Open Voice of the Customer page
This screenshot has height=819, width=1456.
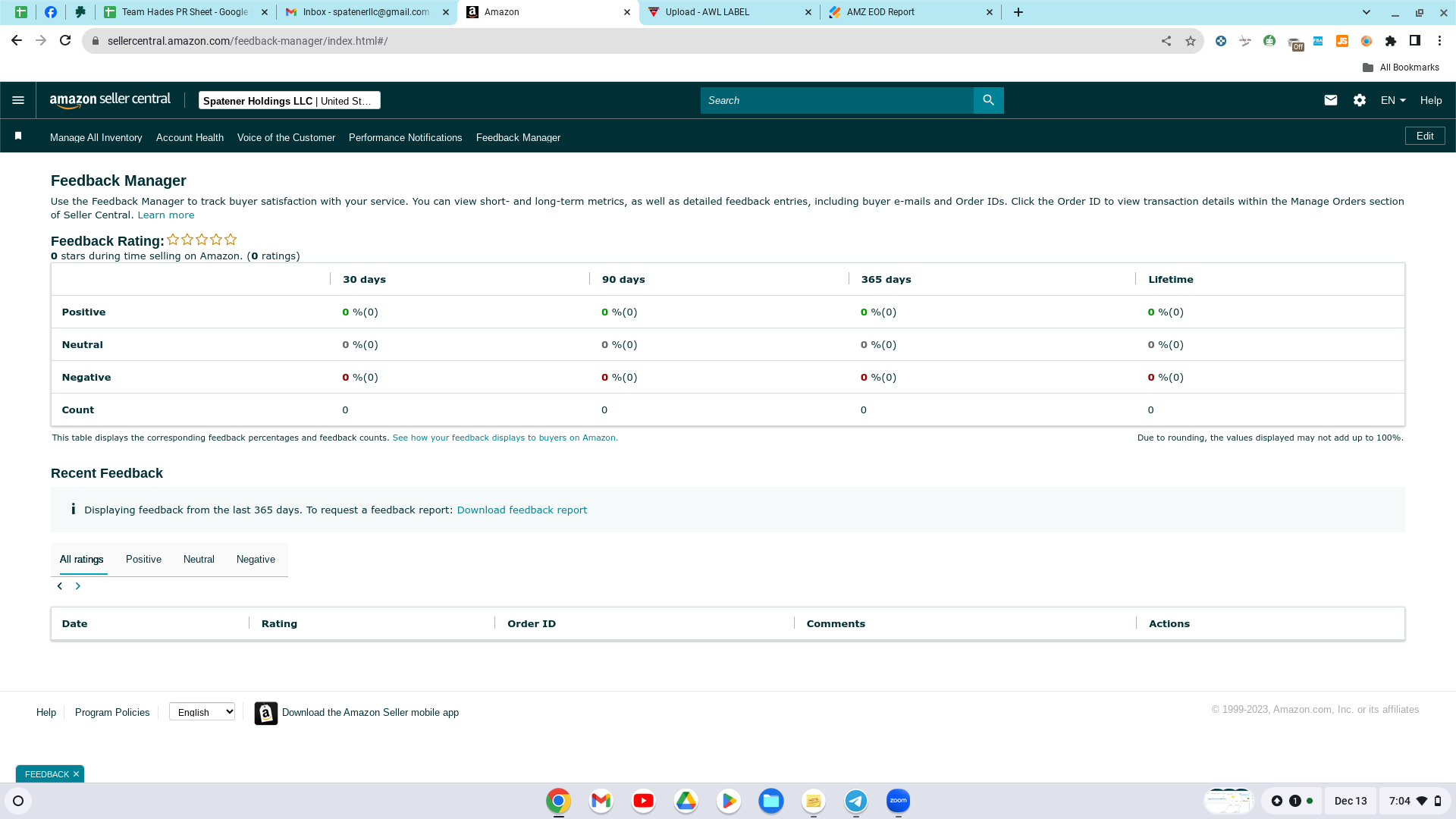286,137
